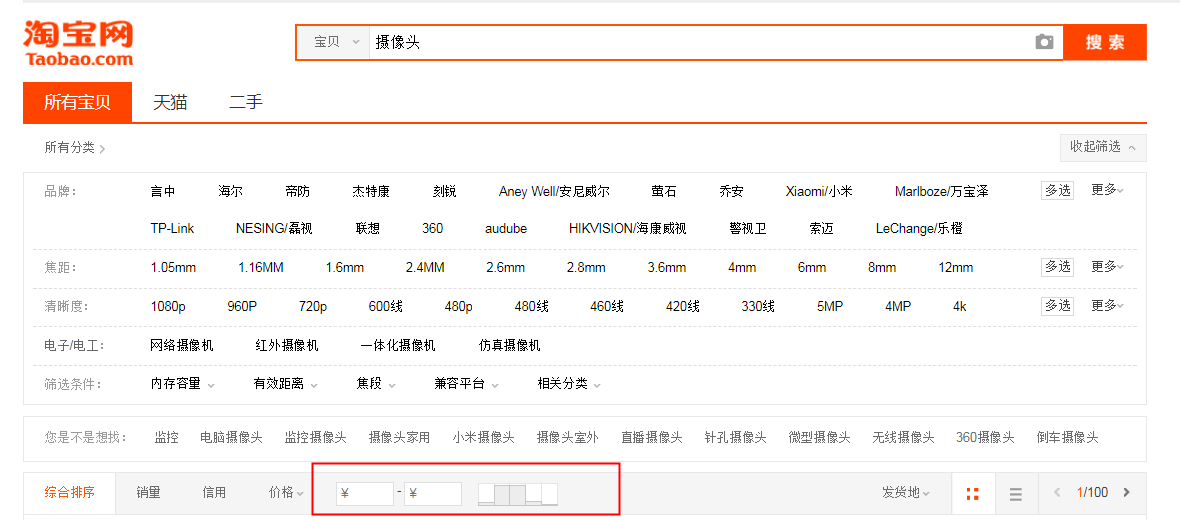Screen dimensions: 1180x520
Task: Choose 网络摄像机 category
Action: click(x=181, y=345)
